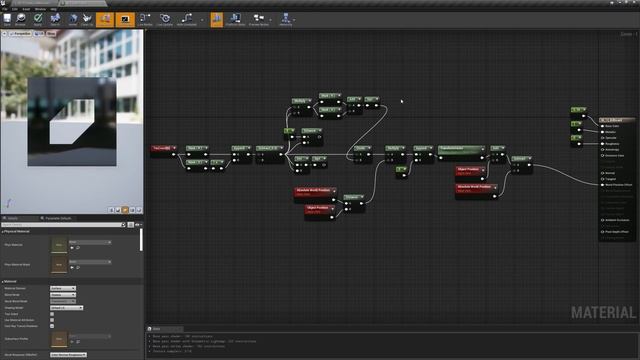The image size is (640, 360).
Task: Click the Details search field
Action: (x=63, y=225)
